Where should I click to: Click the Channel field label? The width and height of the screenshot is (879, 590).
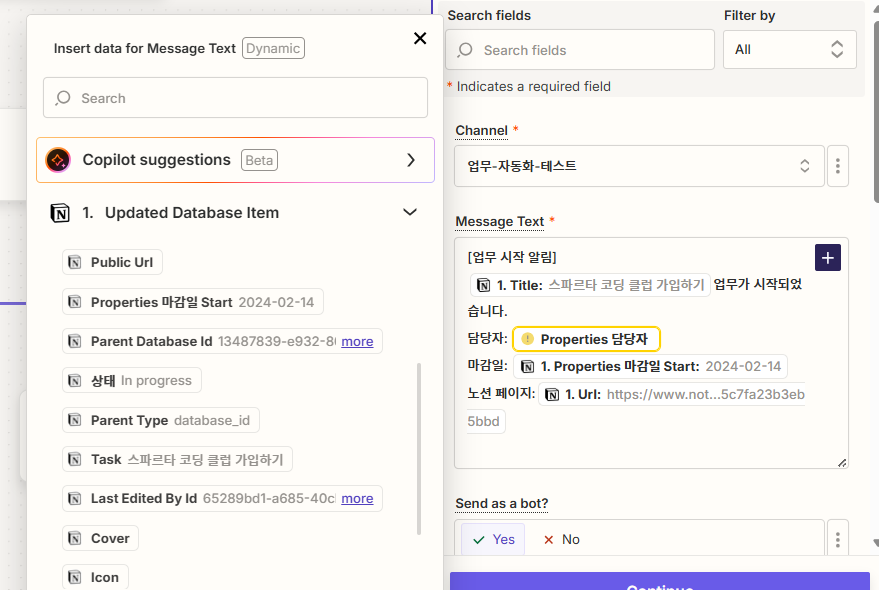tap(482, 131)
